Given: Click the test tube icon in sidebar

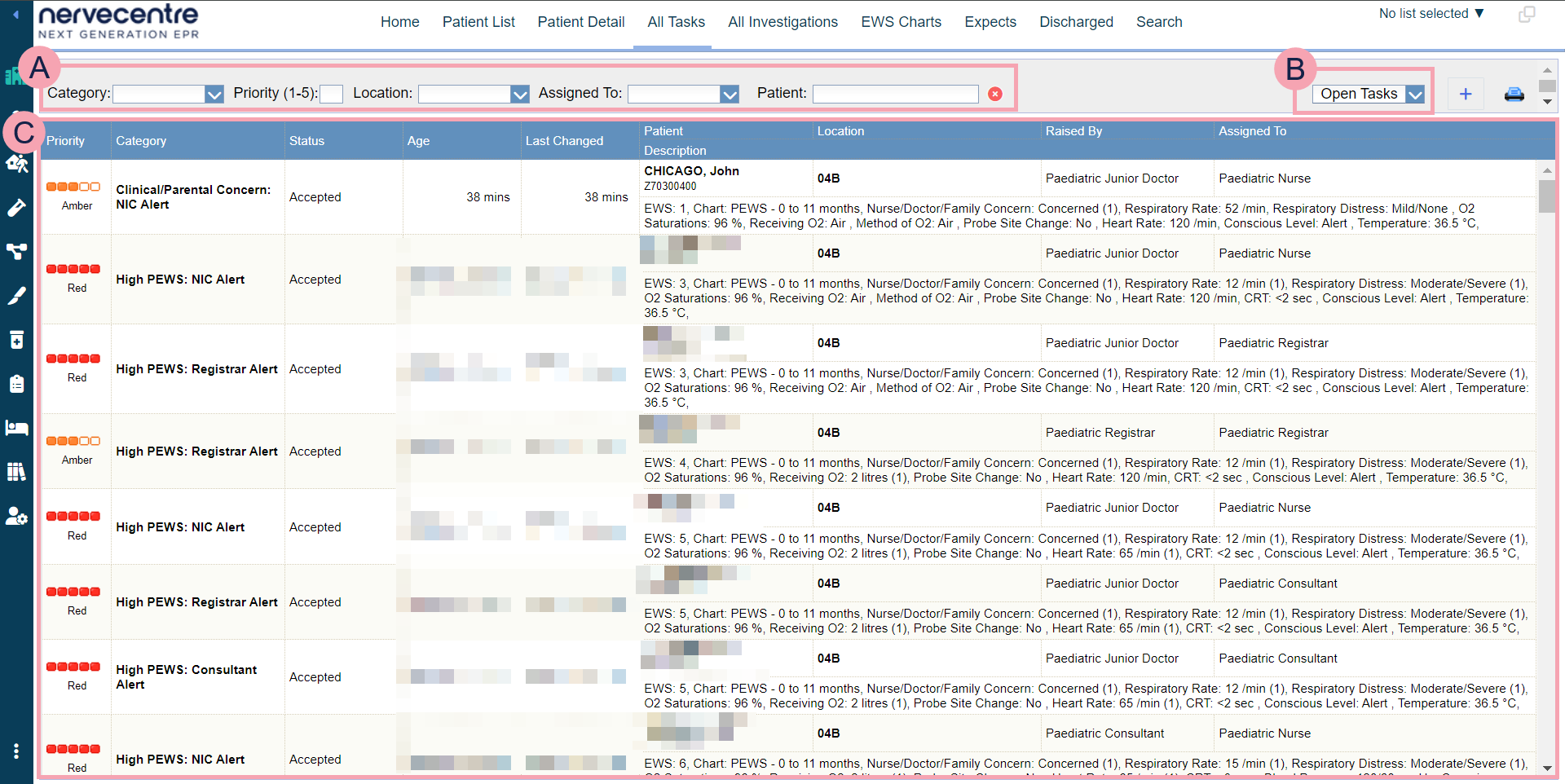Looking at the screenshot, I should coord(16,209).
